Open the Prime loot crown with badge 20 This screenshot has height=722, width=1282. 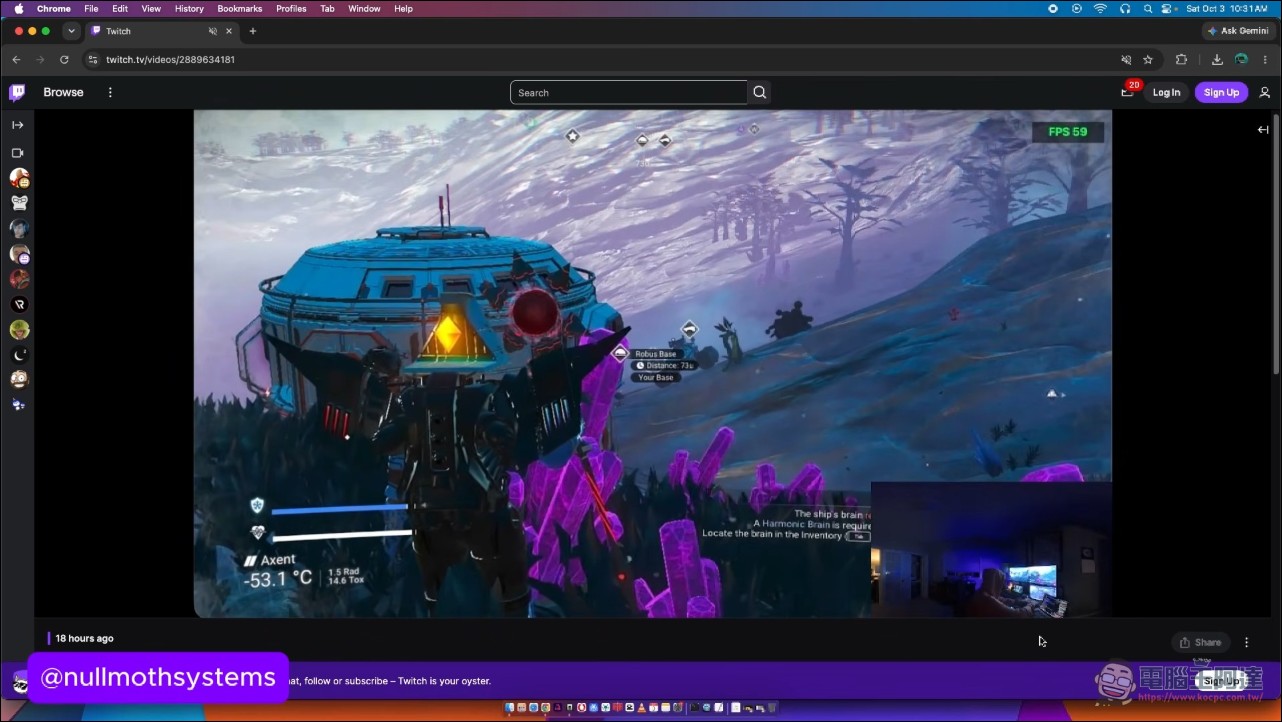coord(1127,92)
